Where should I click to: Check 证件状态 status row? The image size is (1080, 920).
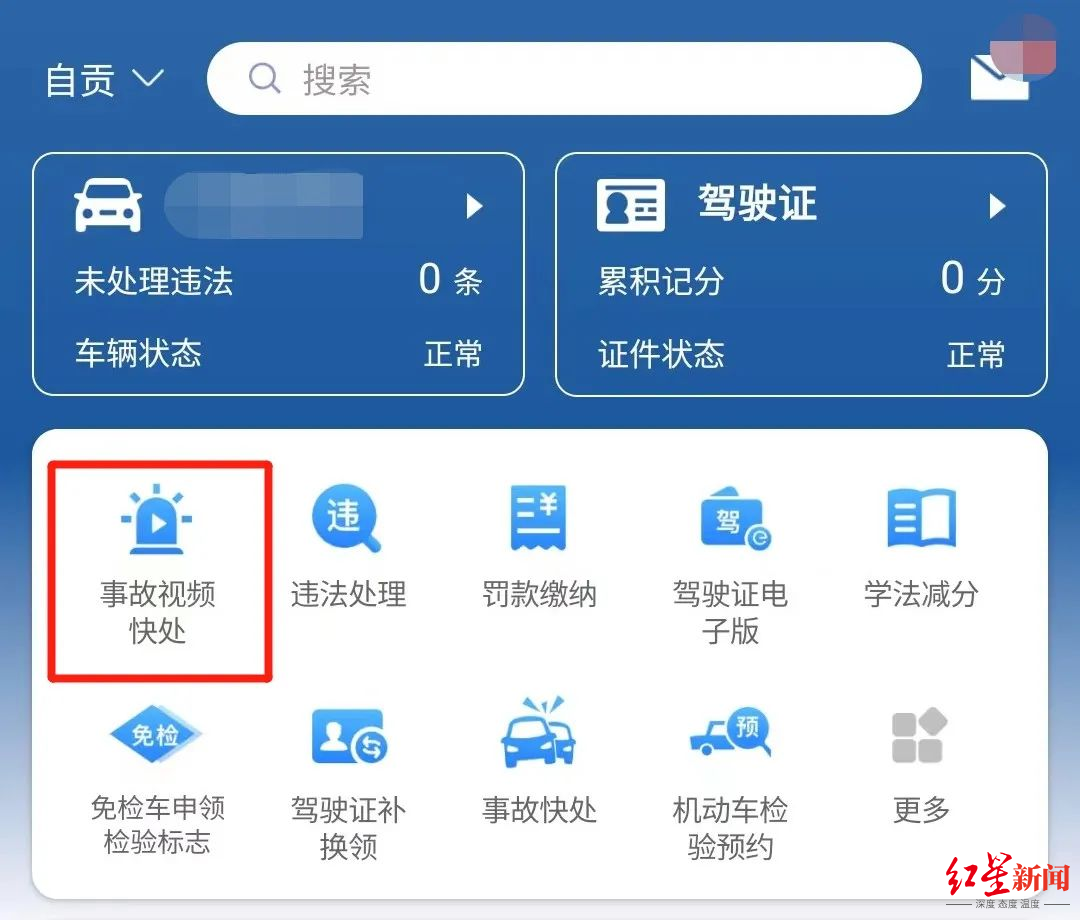[801, 354]
